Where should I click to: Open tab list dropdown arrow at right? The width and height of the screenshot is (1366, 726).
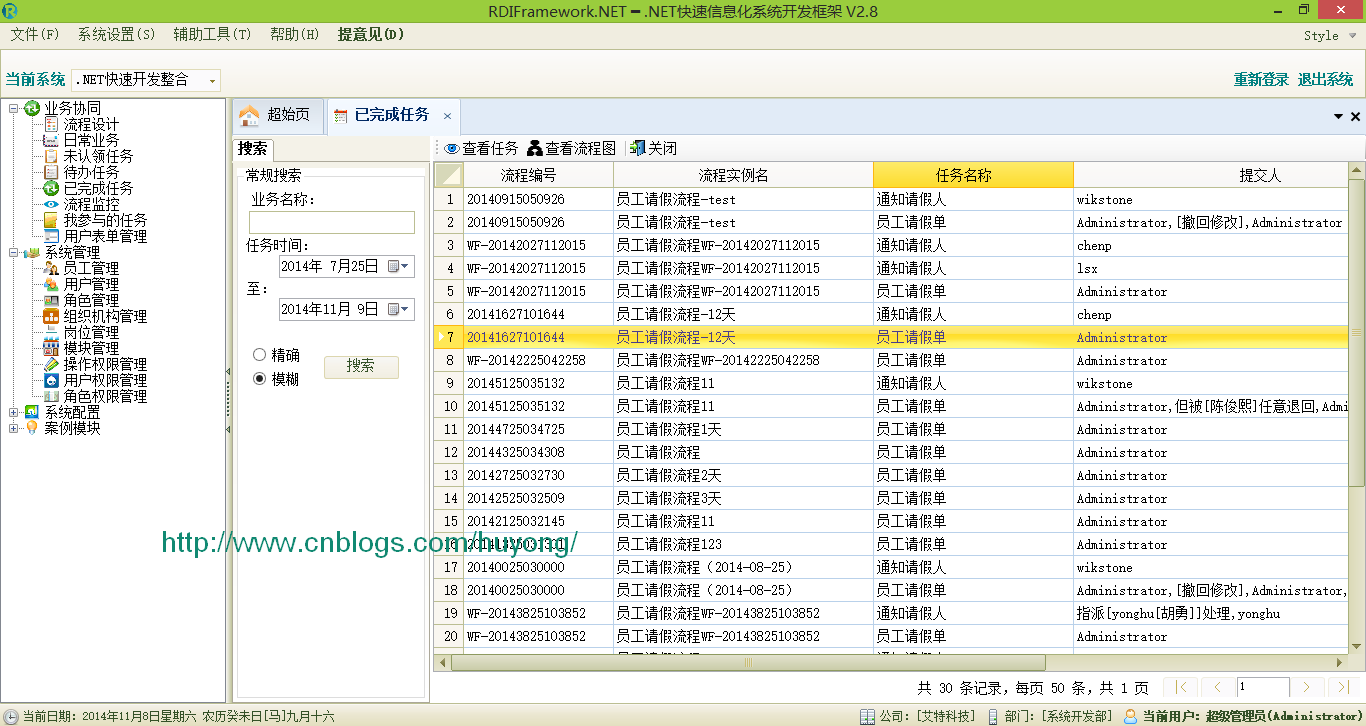[x=1339, y=117]
